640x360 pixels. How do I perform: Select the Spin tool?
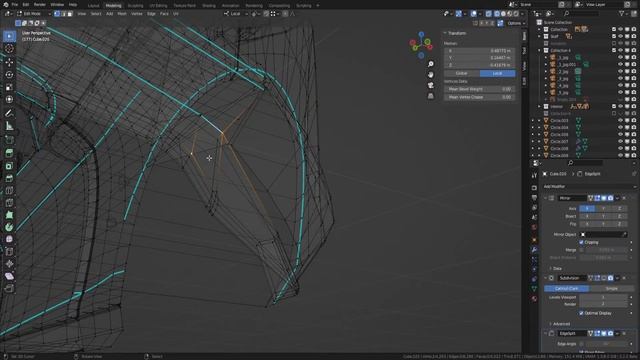point(9,227)
